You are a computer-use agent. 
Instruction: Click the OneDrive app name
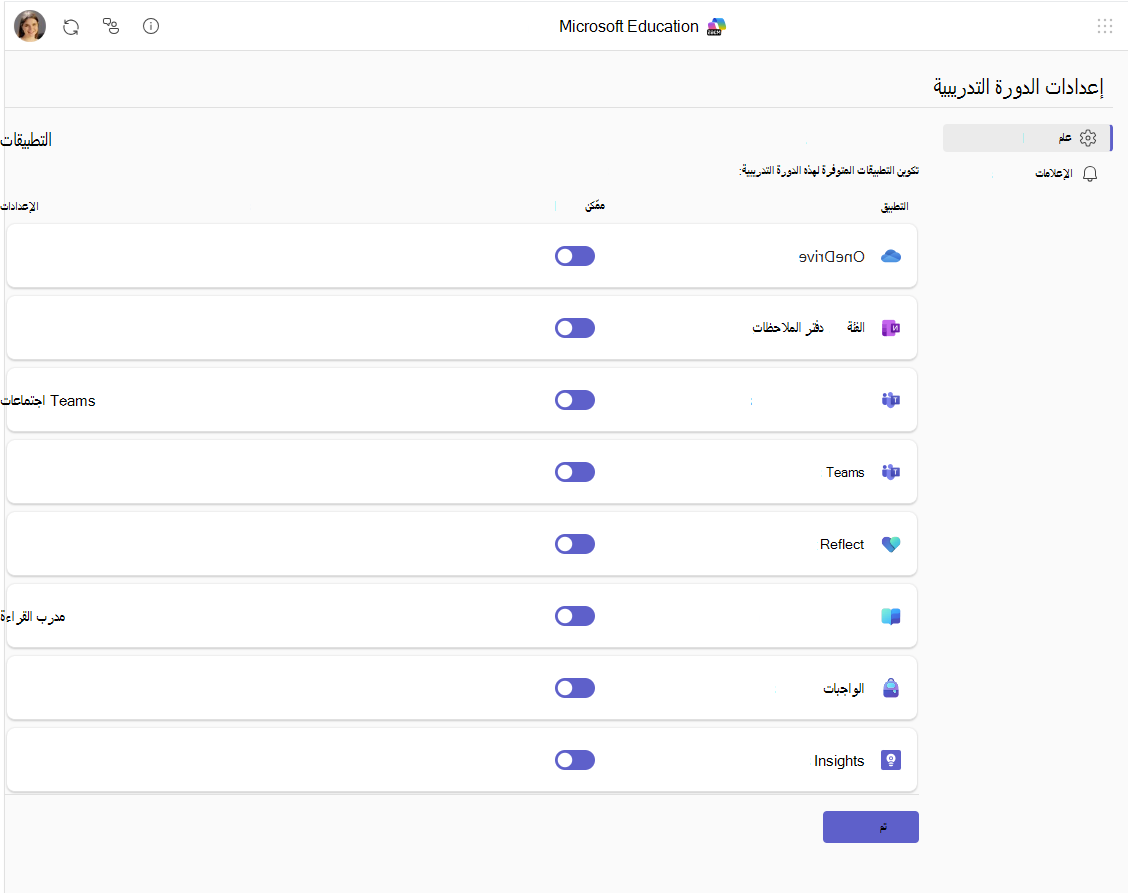point(832,257)
